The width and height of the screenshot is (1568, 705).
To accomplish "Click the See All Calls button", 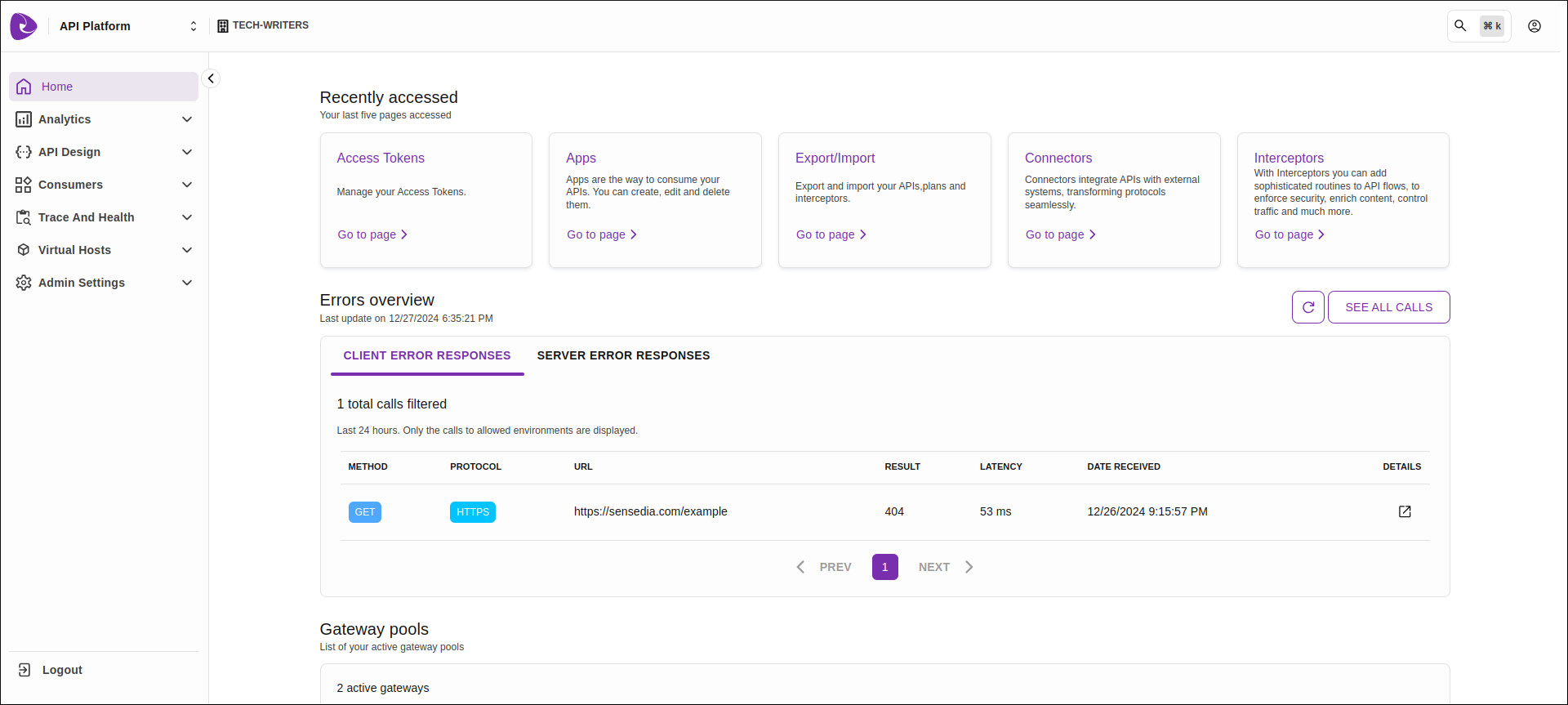I will 1388,307.
